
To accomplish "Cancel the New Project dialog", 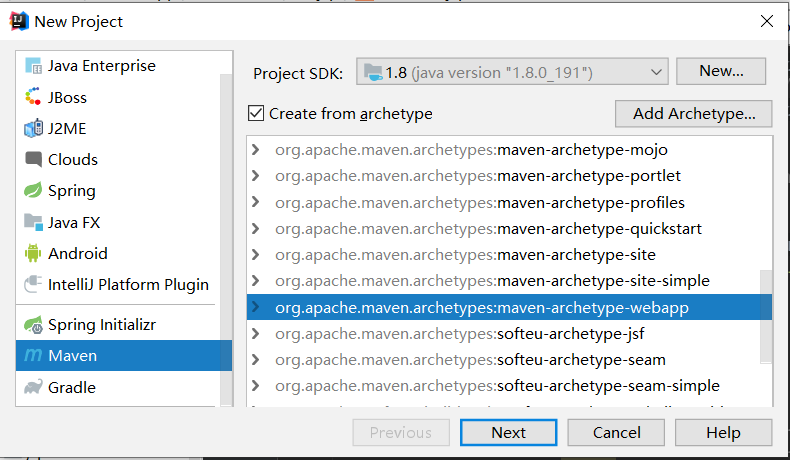I will point(616,432).
